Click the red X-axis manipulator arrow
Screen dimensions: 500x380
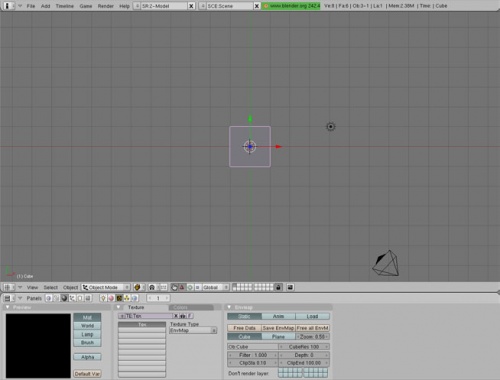[279, 146]
